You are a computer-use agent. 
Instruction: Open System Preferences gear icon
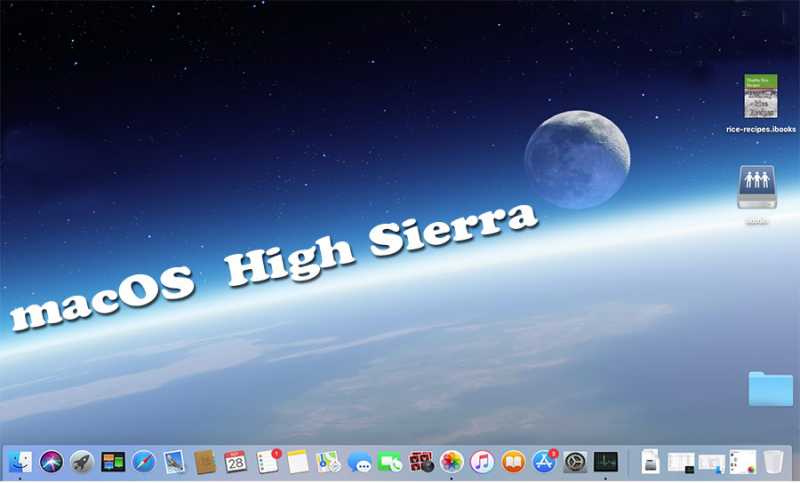click(575, 462)
